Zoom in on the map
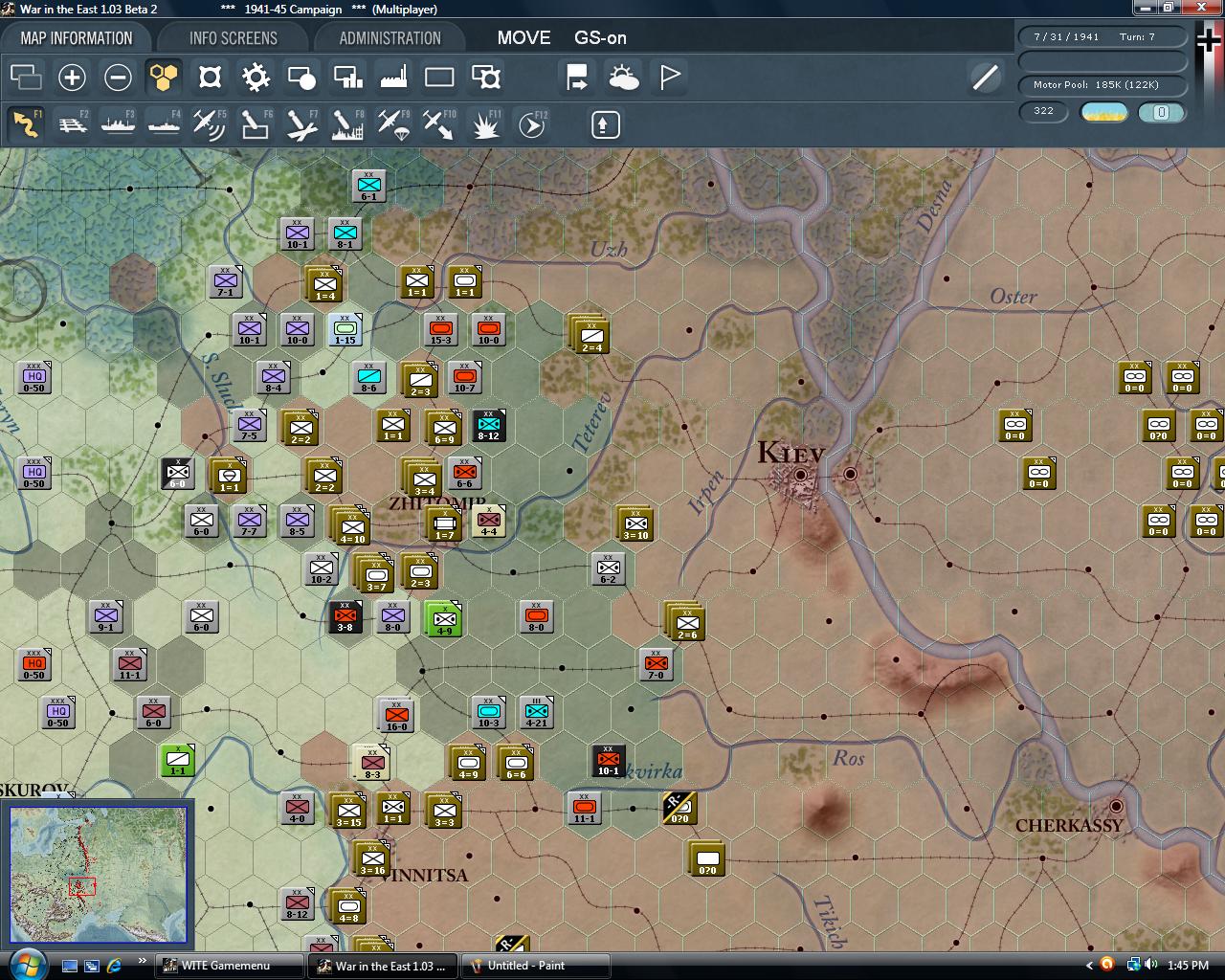This screenshot has height=980, width=1225. point(73,77)
